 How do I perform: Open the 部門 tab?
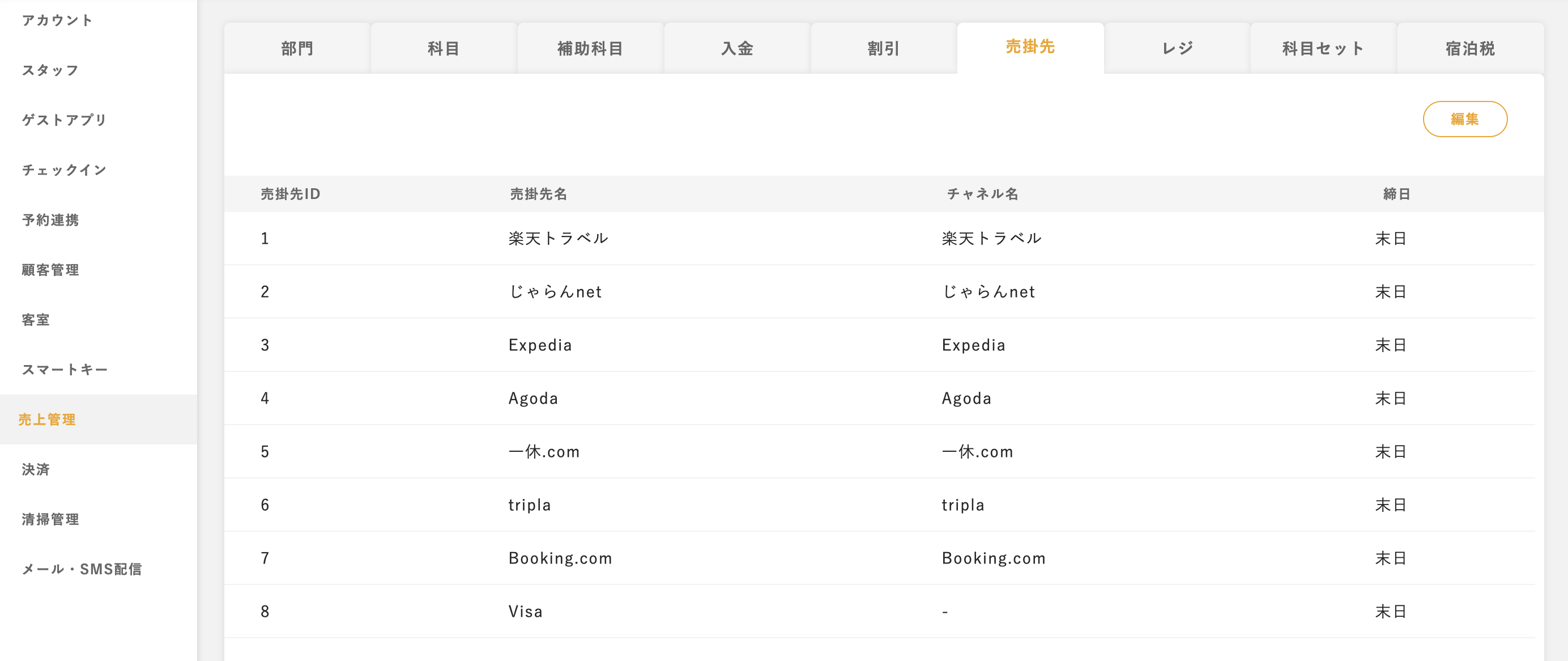(297, 48)
